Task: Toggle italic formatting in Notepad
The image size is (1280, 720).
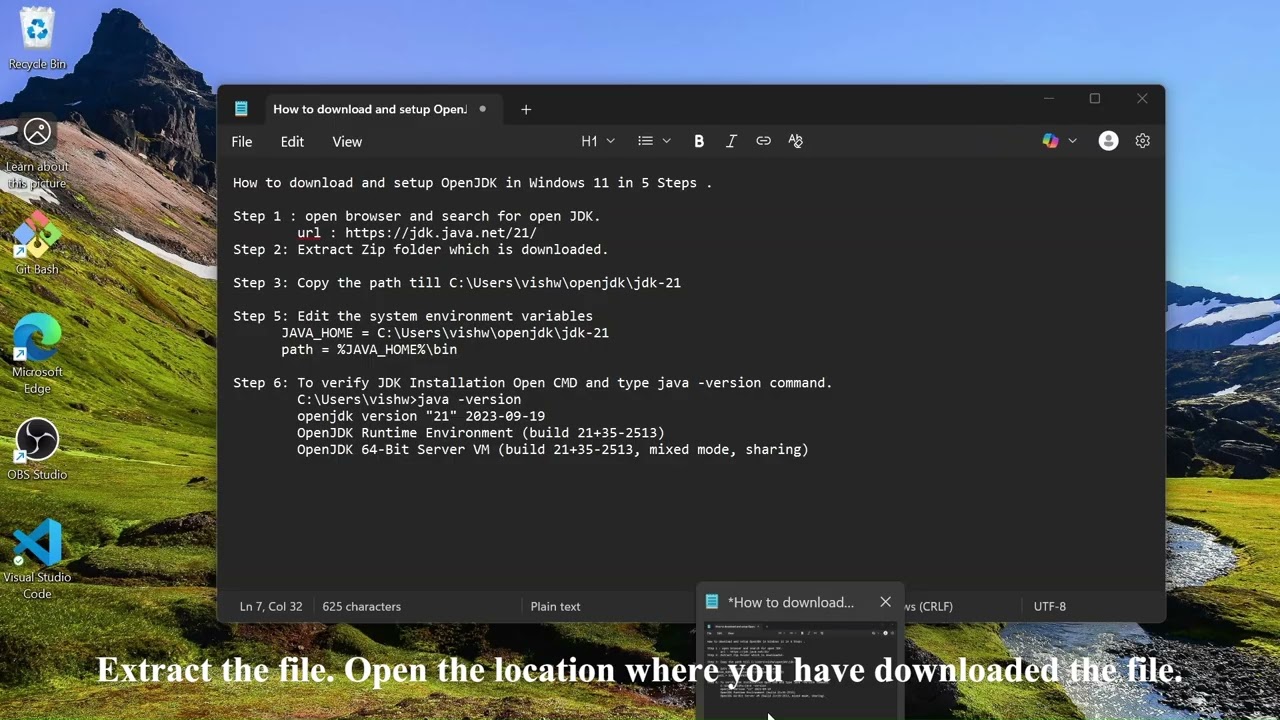Action: point(731,141)
